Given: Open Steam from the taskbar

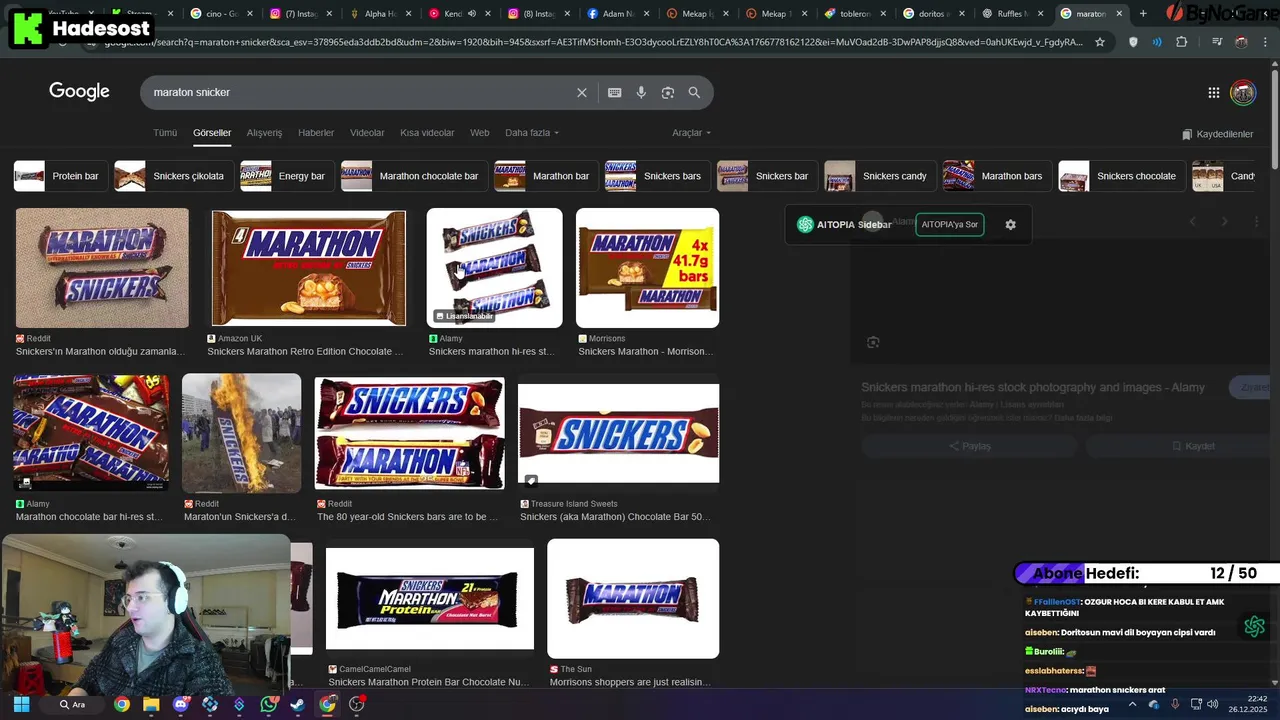Looking at the screenshot, I should point(297,704).
